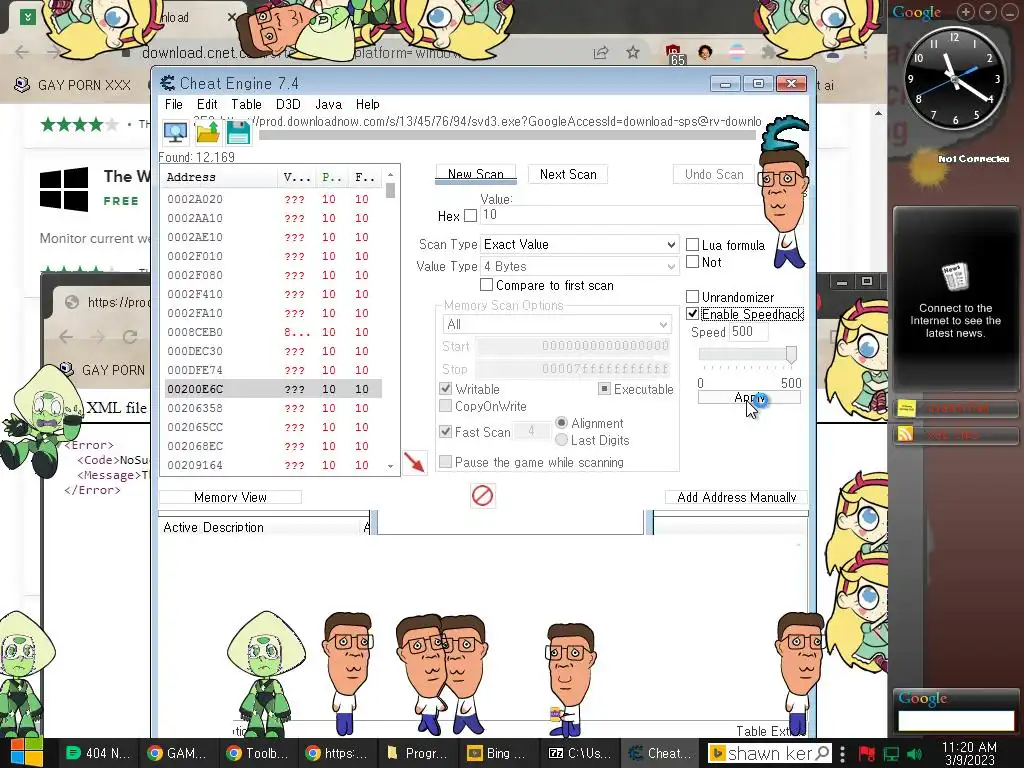Click the speedhack speed slider handle
Viewport: 1024px width, 768px height.
[791, 355]
